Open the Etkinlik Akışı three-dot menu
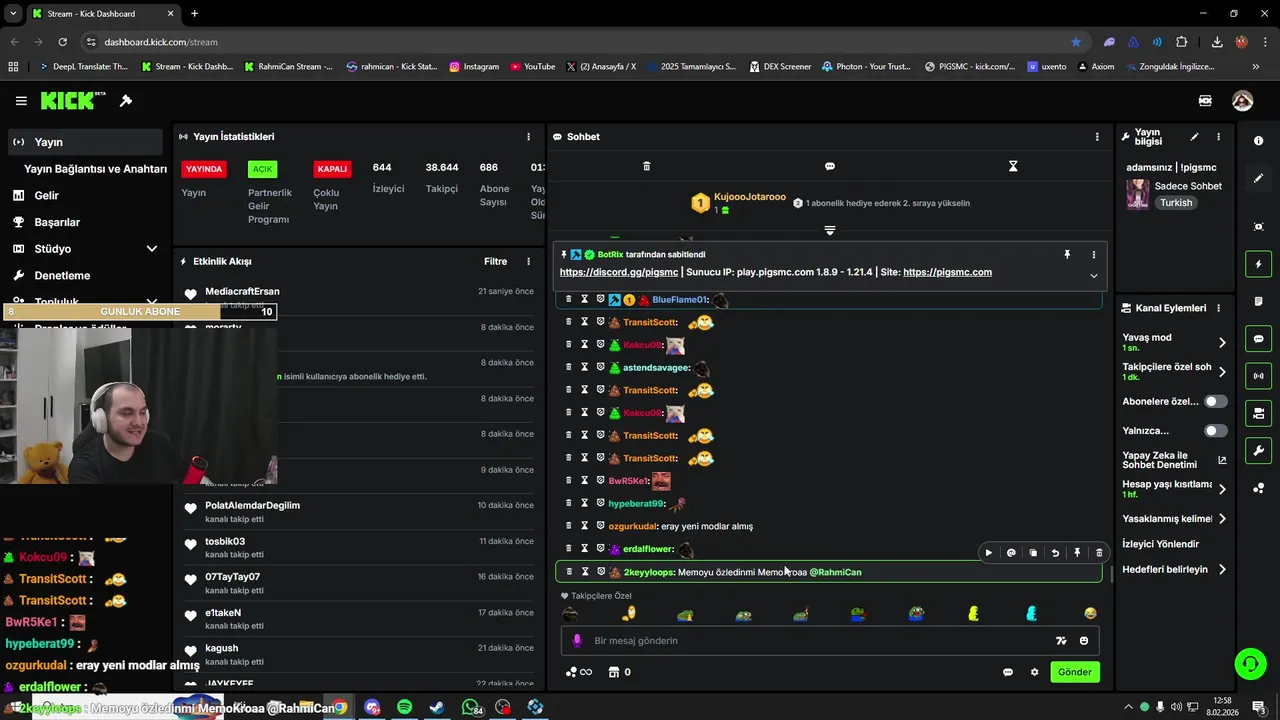This screenshot has width=1280, height=720. 529,262
